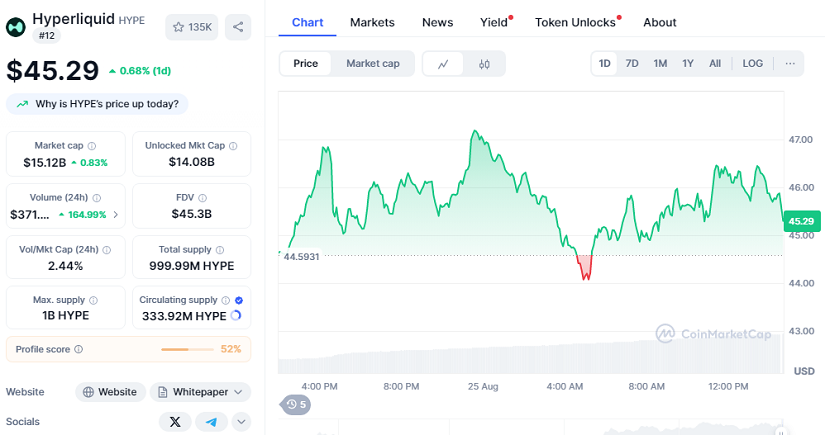Open Circulating supply info icon
Image resolution: width=825 pixels, height=435 pixels.
point(226,300)
